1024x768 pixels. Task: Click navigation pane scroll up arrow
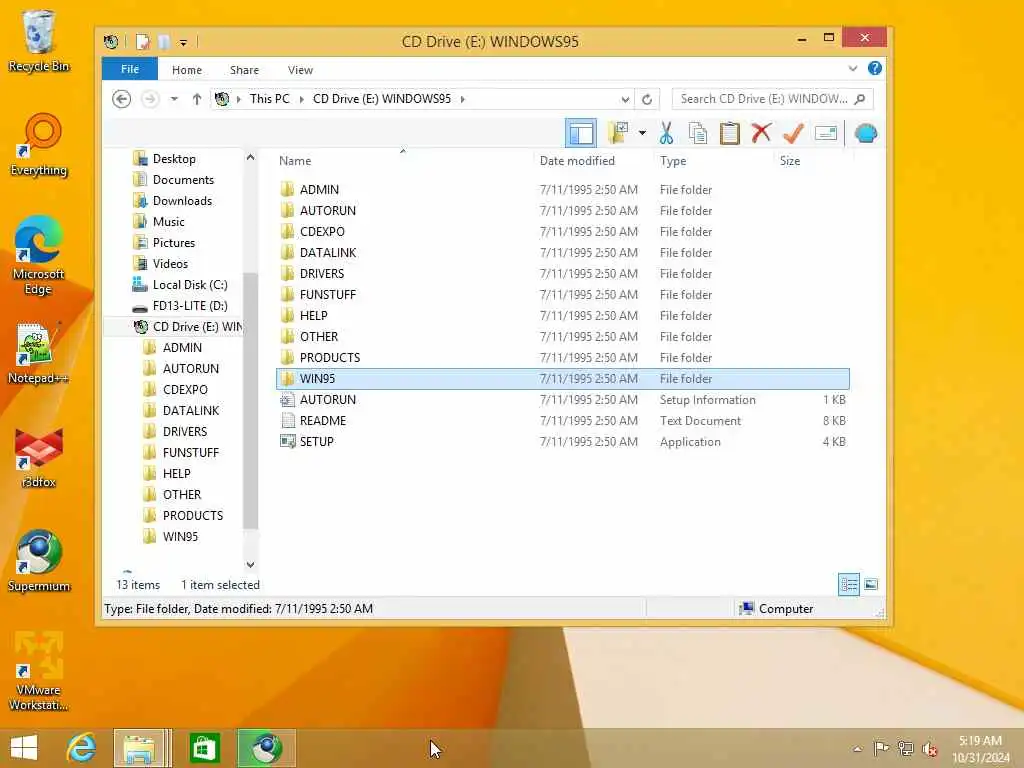[x=250, y=158]
